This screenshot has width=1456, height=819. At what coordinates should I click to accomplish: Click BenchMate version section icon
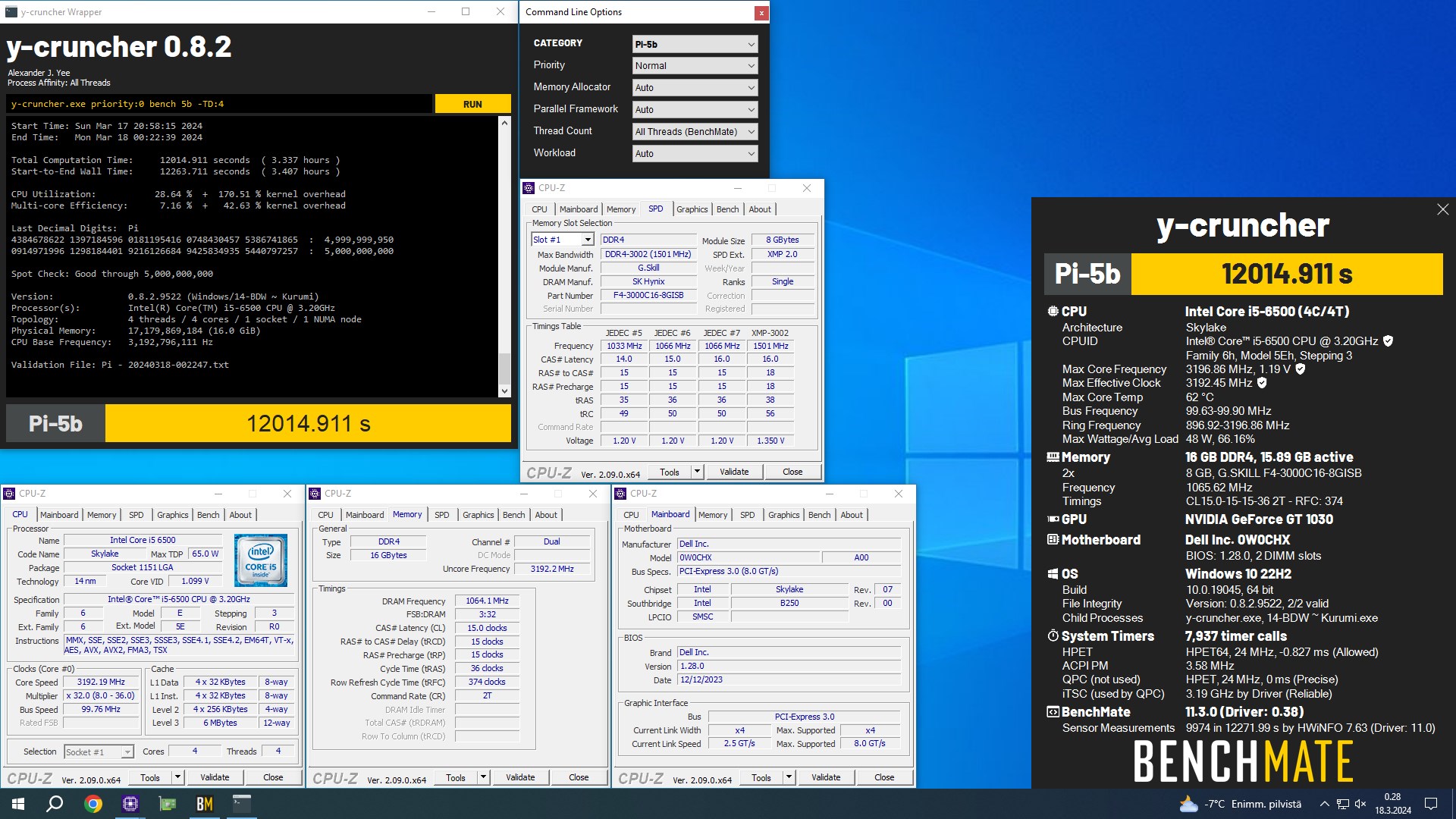[1053, 712]
